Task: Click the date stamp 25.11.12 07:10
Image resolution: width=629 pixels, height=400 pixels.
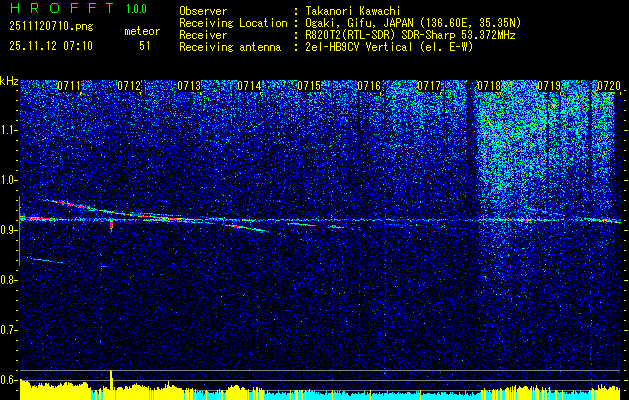Action: (51, 46)
